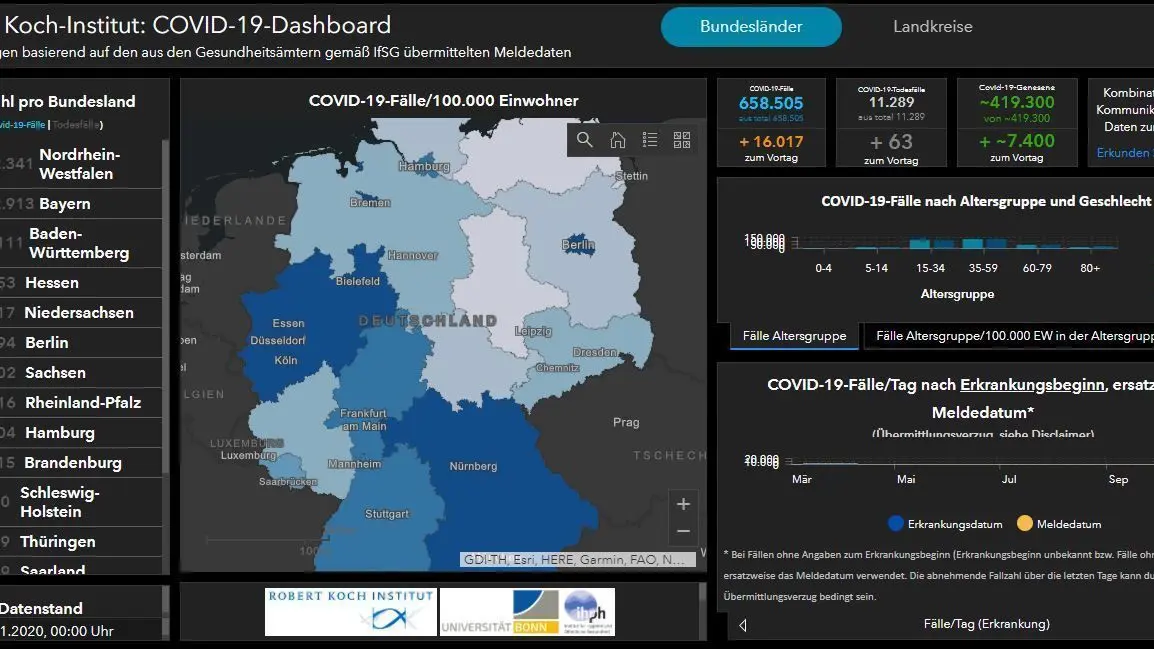The width and height of the screenshot is (1154, 649).
Task: Select the Fälle Altersgruppe tab
Action: (x=794, y=336)
